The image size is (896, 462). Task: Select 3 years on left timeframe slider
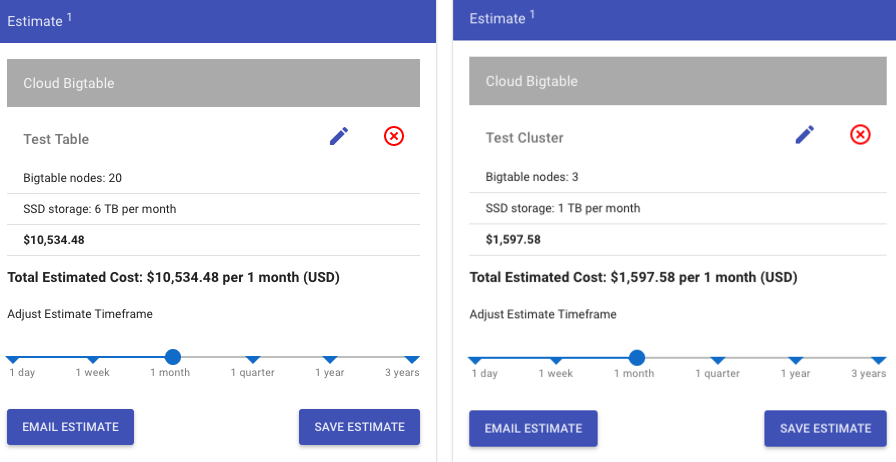point(412,360)
